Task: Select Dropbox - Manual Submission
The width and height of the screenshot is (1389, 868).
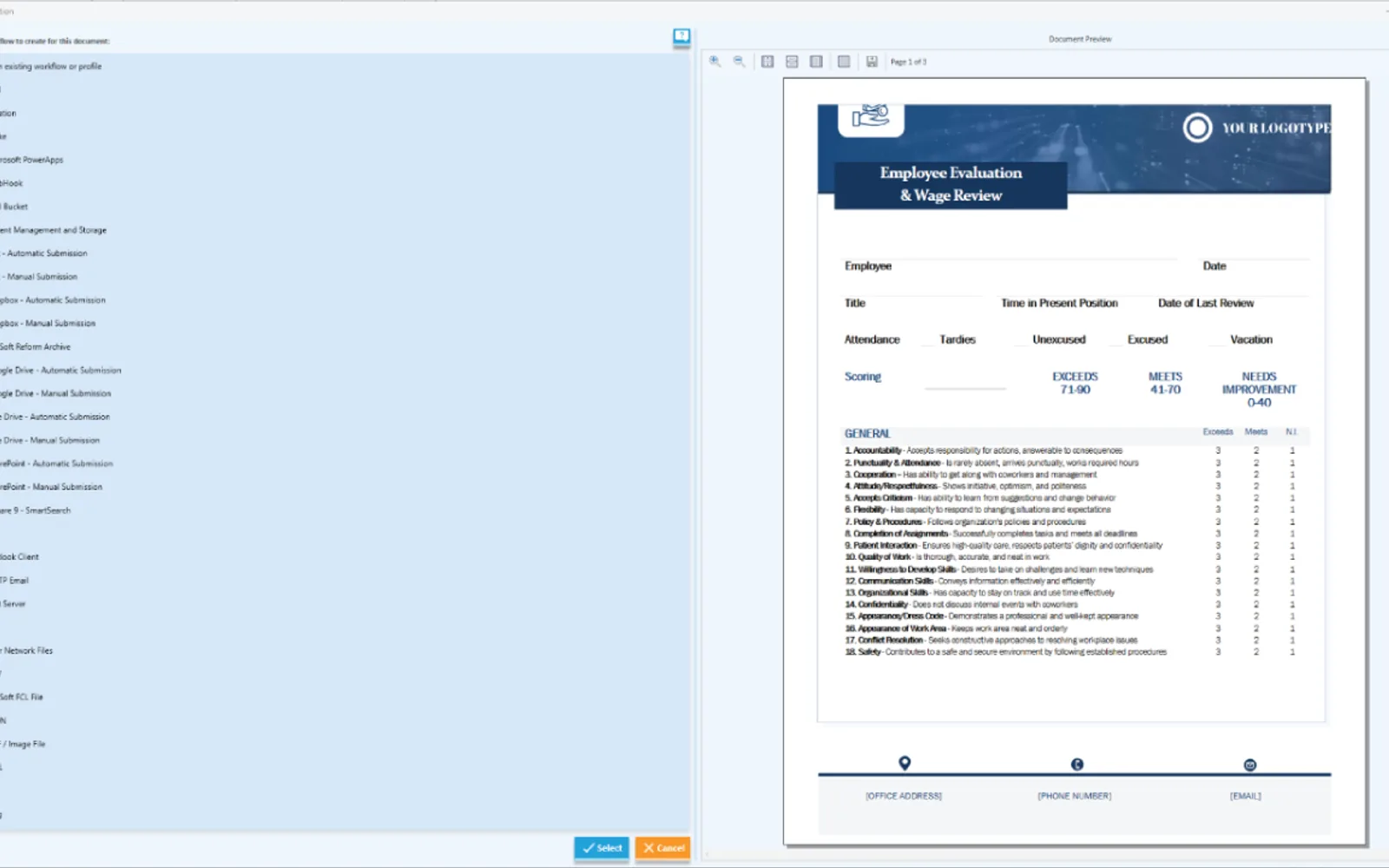Action: (x=49, y=324)
